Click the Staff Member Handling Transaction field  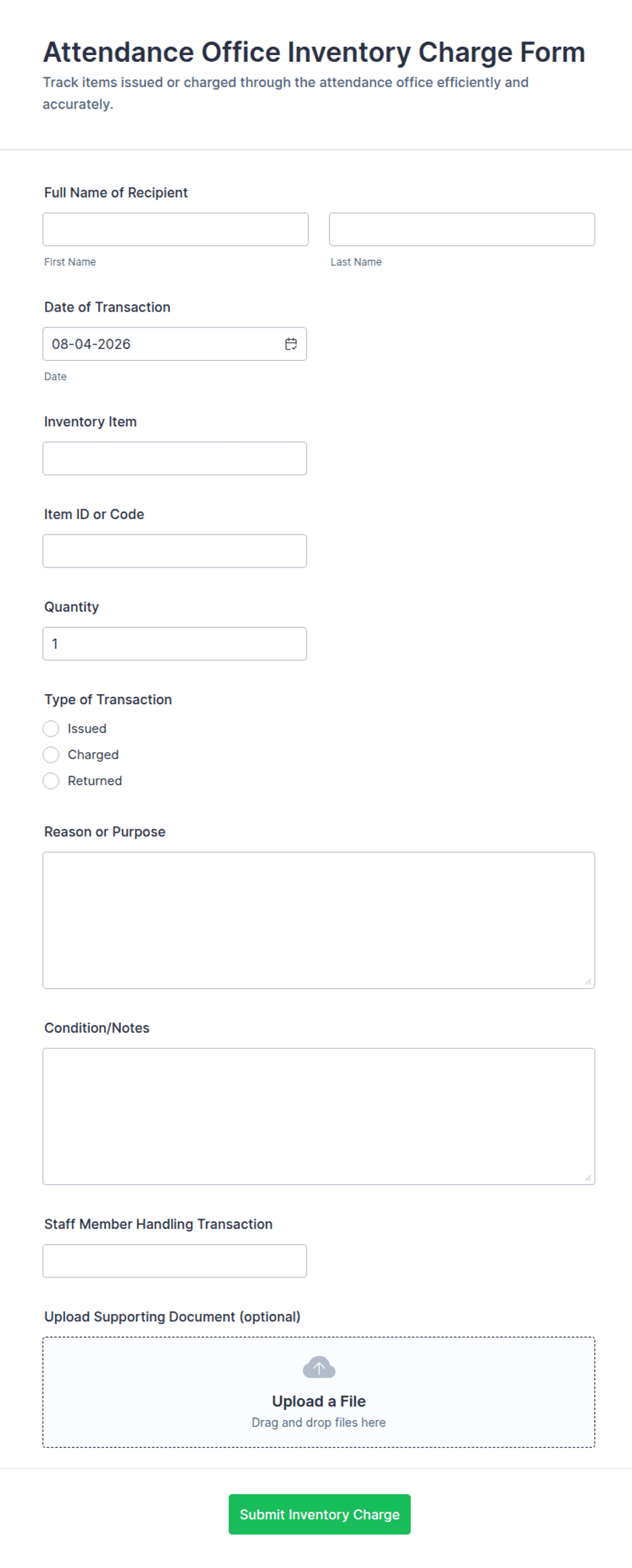(x=175, y=1261)
